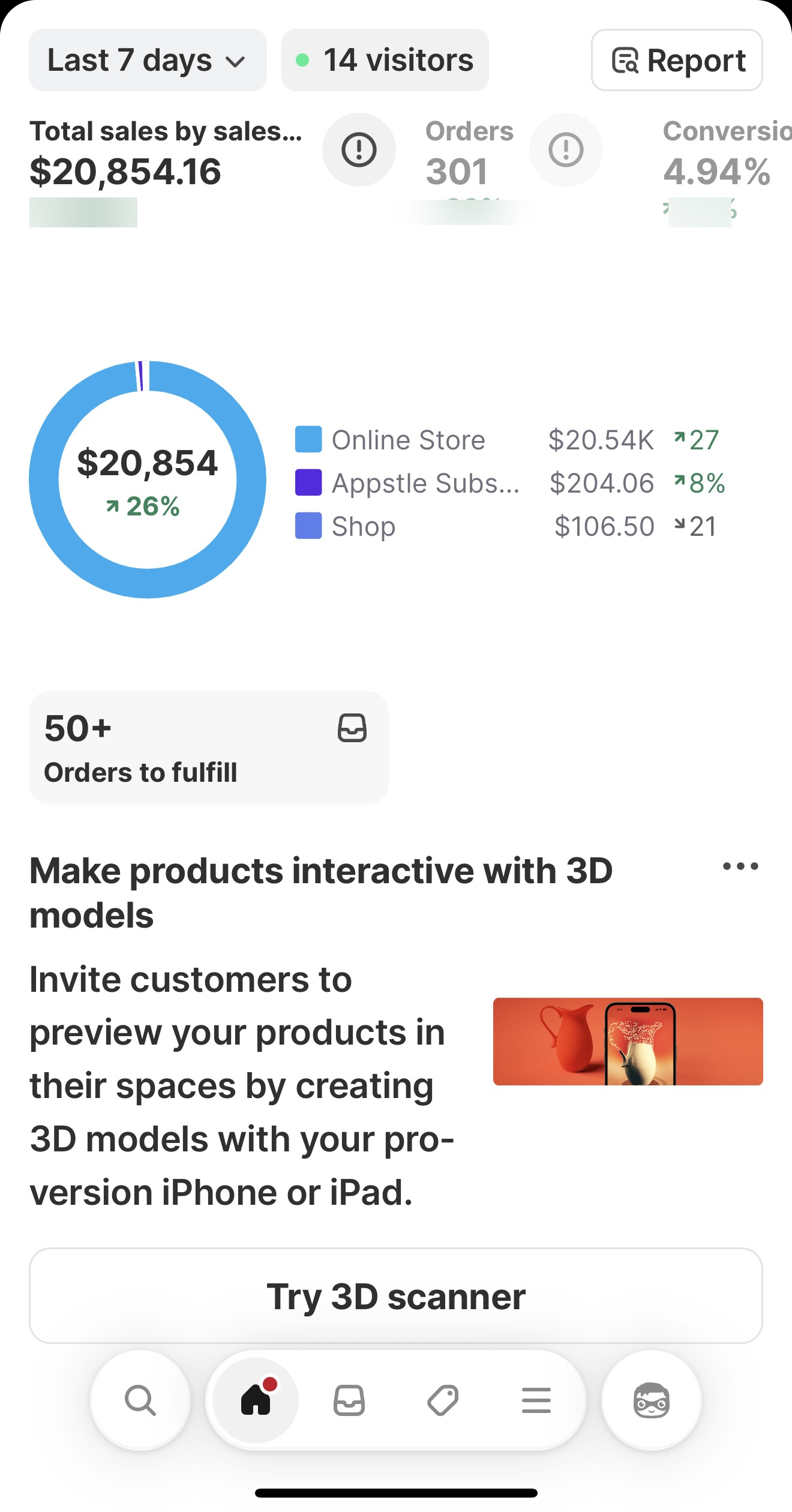Open the Orders inbox icon in navigation
792x1512 pixels.
point(349,1400)
